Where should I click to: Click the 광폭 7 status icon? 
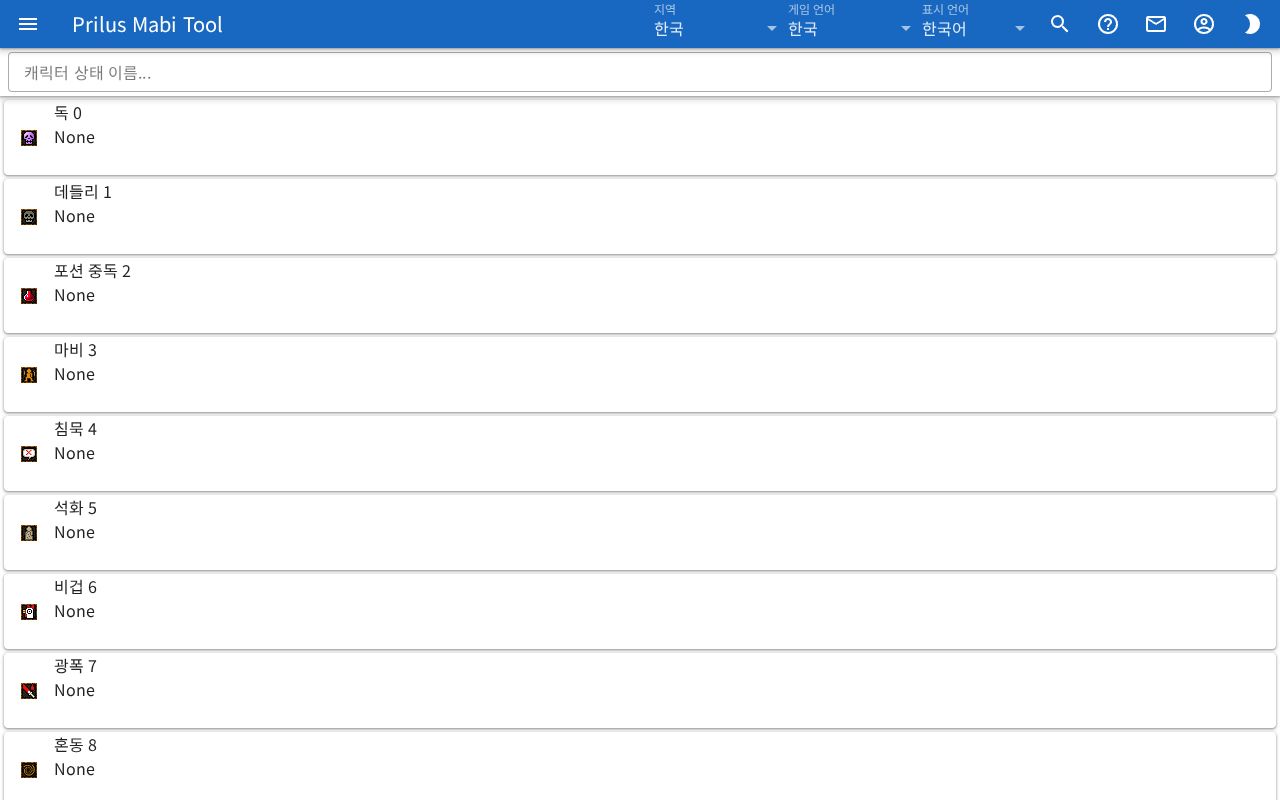[x=29, y=691]
